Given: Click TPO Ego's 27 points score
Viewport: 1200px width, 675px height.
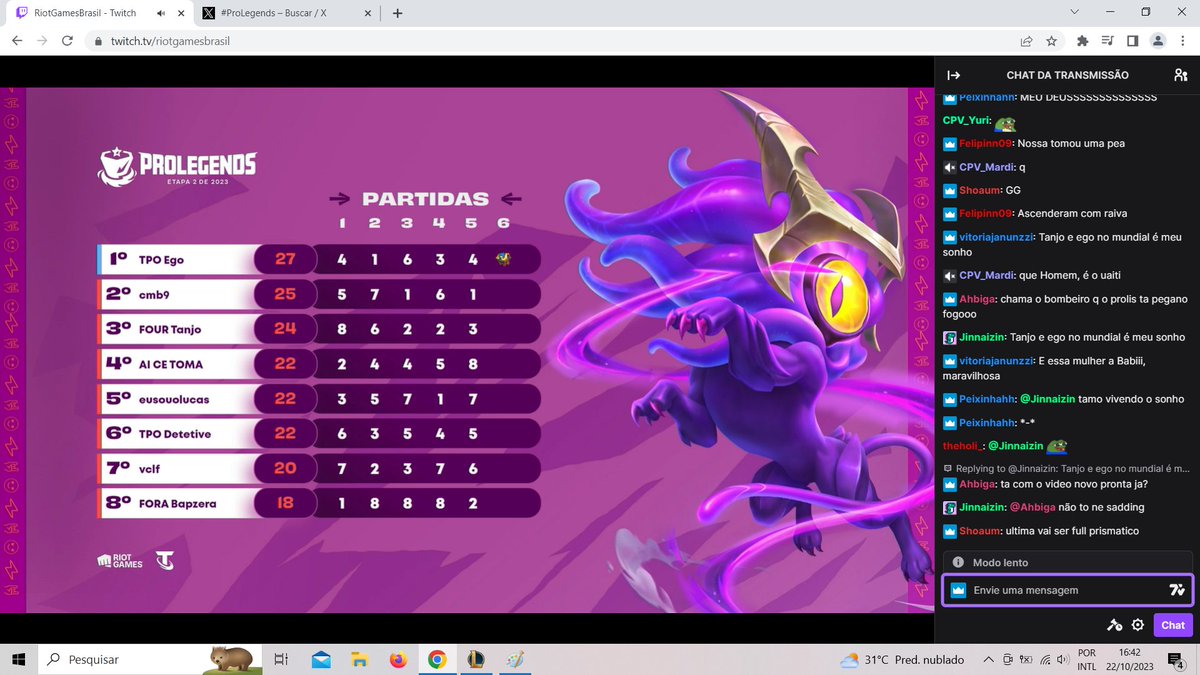Looking at the screenshot, I should 285,259.
